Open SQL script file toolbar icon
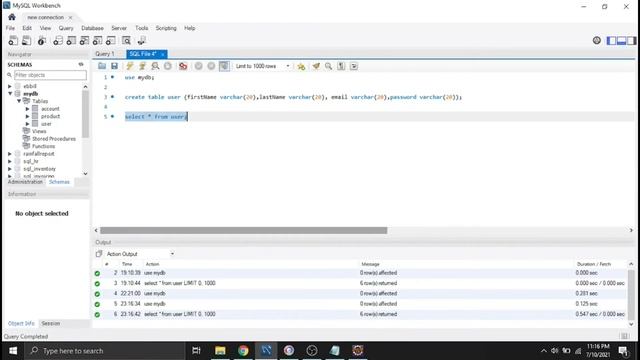The width and height of the screenshot is (640, 360). [27, 40]
